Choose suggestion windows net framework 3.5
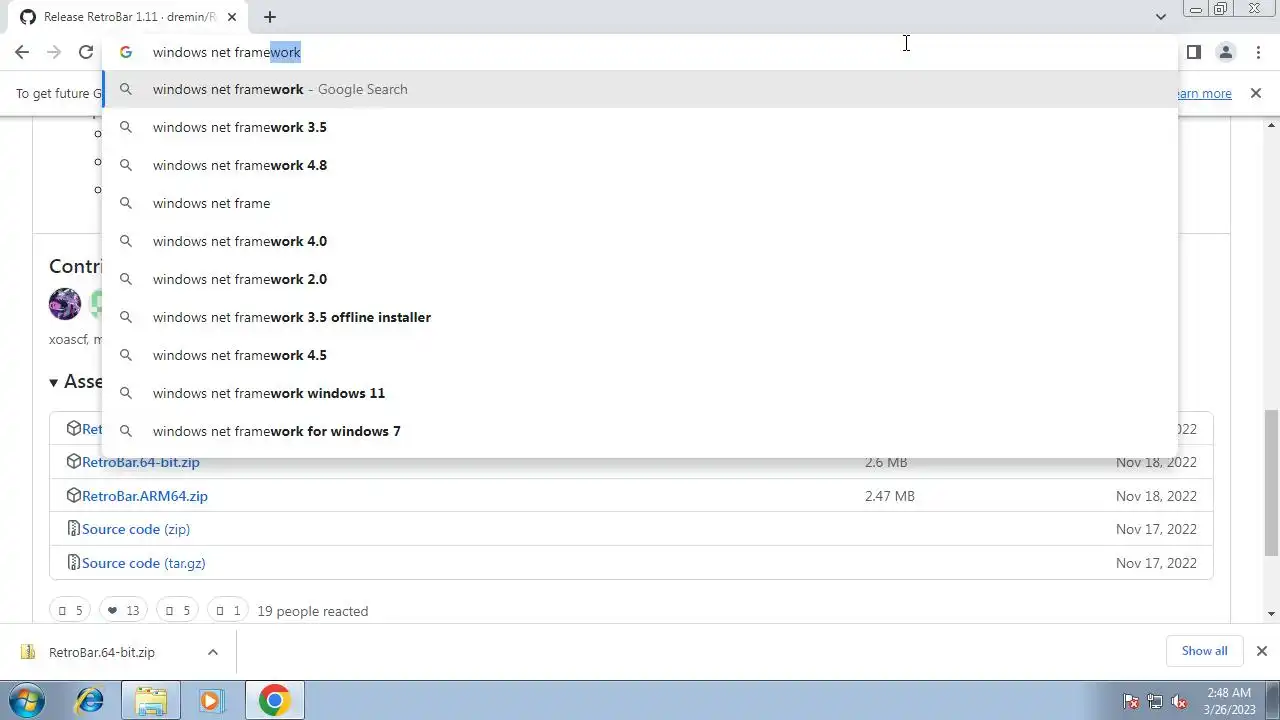 pos(640,127)
